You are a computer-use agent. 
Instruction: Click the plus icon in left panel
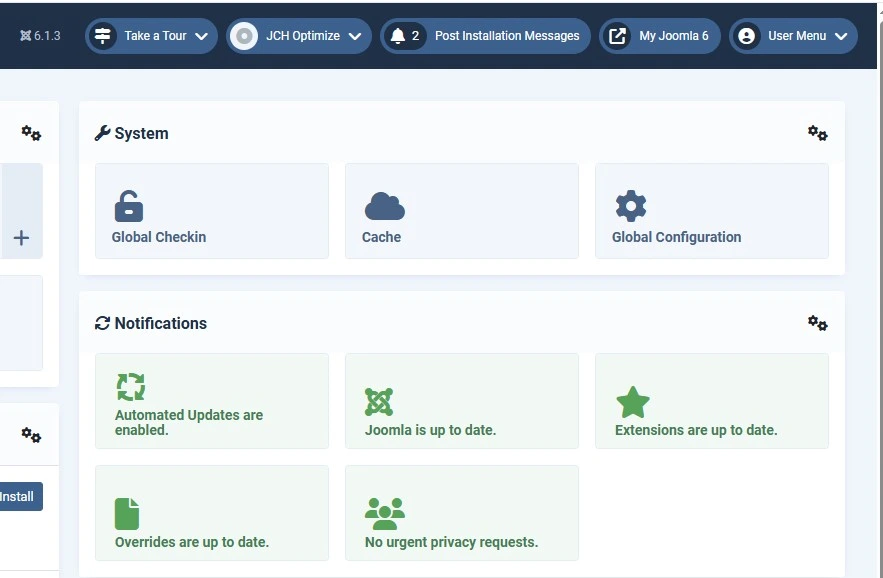point(21,238)
